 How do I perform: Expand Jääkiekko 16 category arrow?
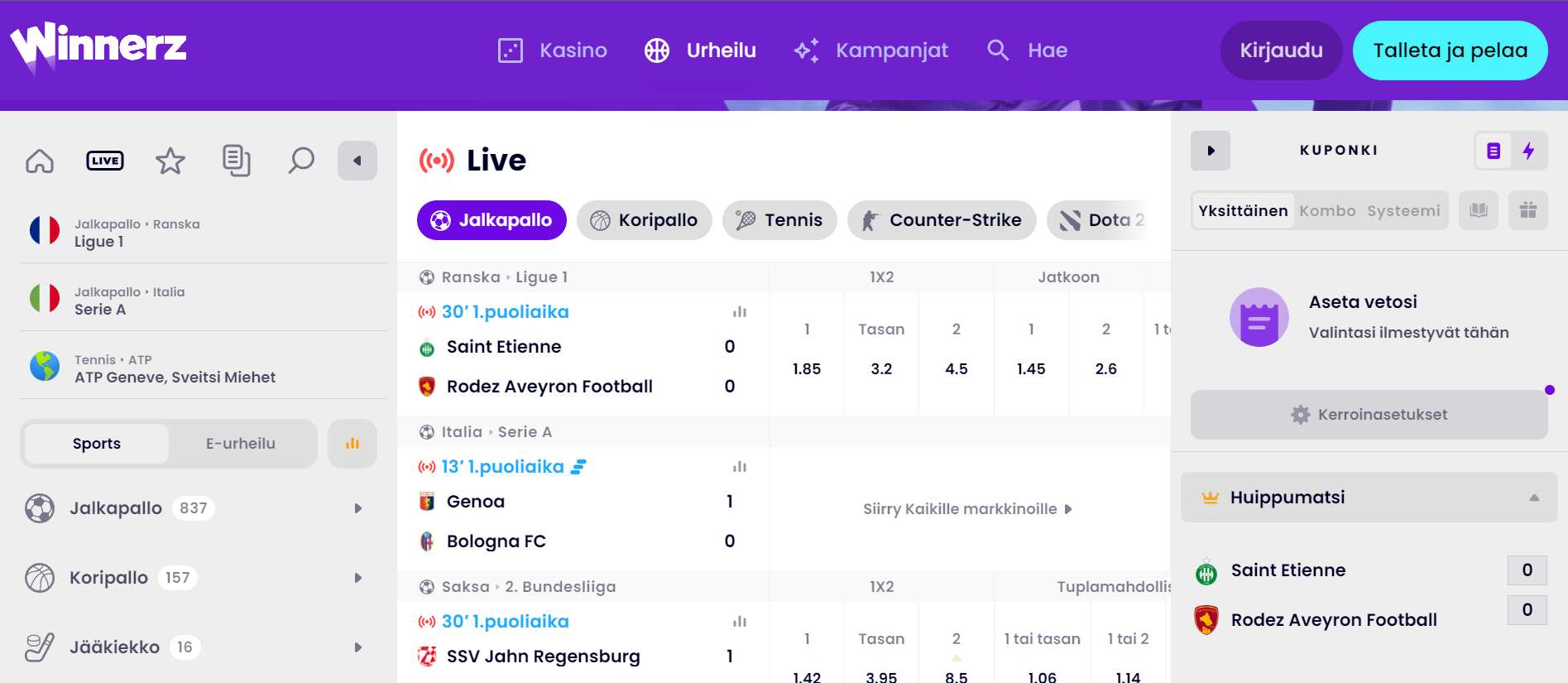(x=358, y=647)
